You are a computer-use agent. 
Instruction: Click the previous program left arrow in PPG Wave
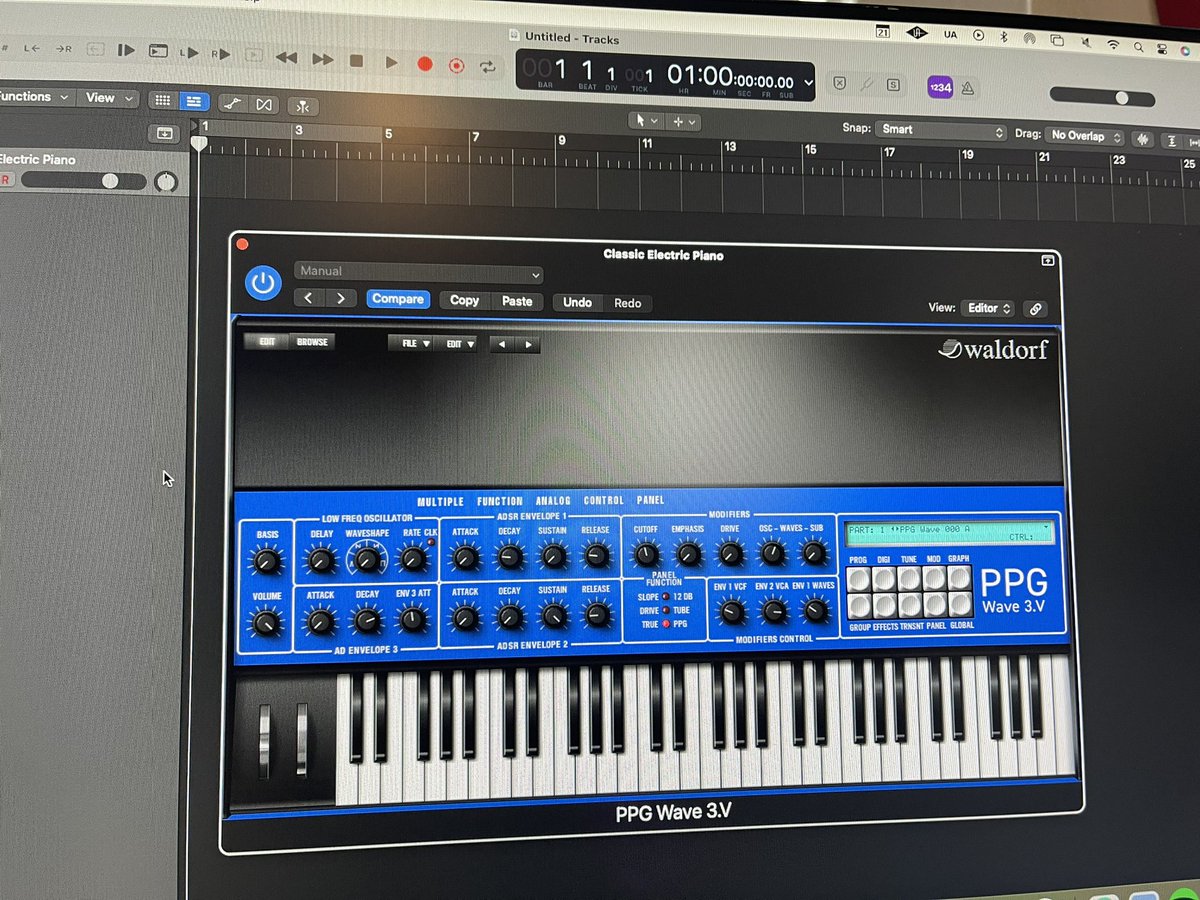click(502, 345)
